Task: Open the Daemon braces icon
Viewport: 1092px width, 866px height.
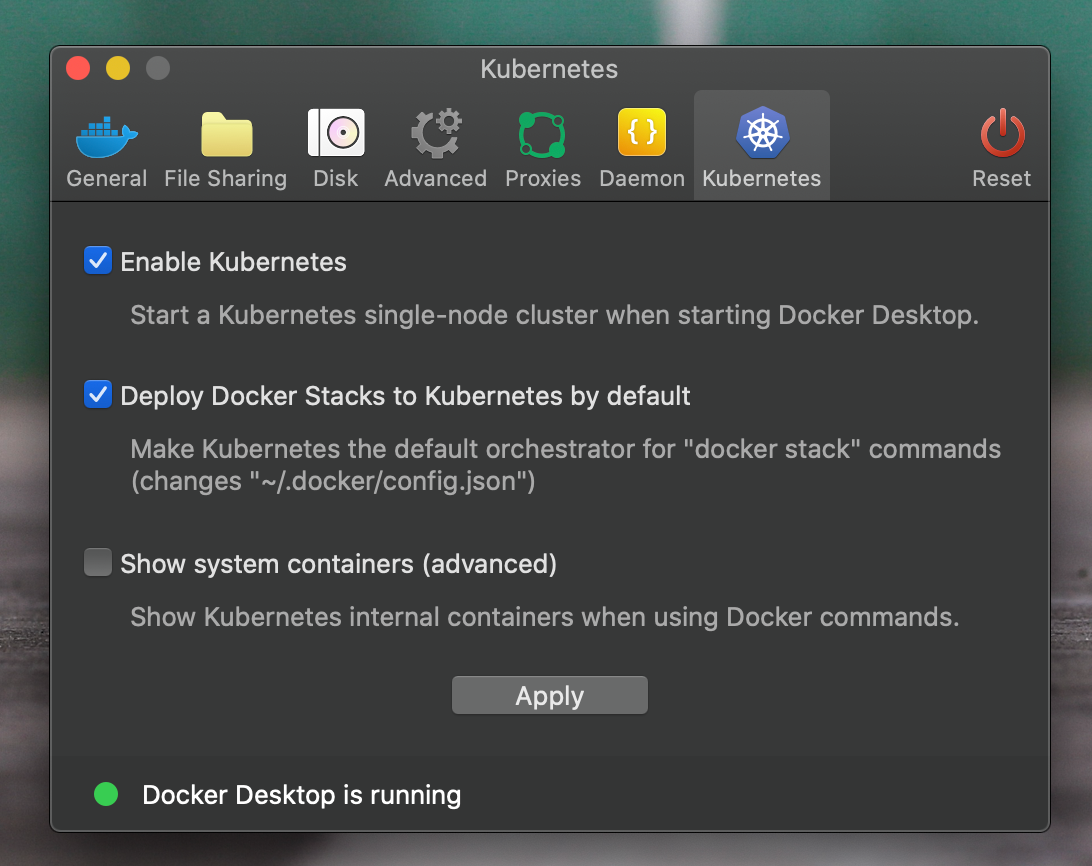Action: [641, 132]
